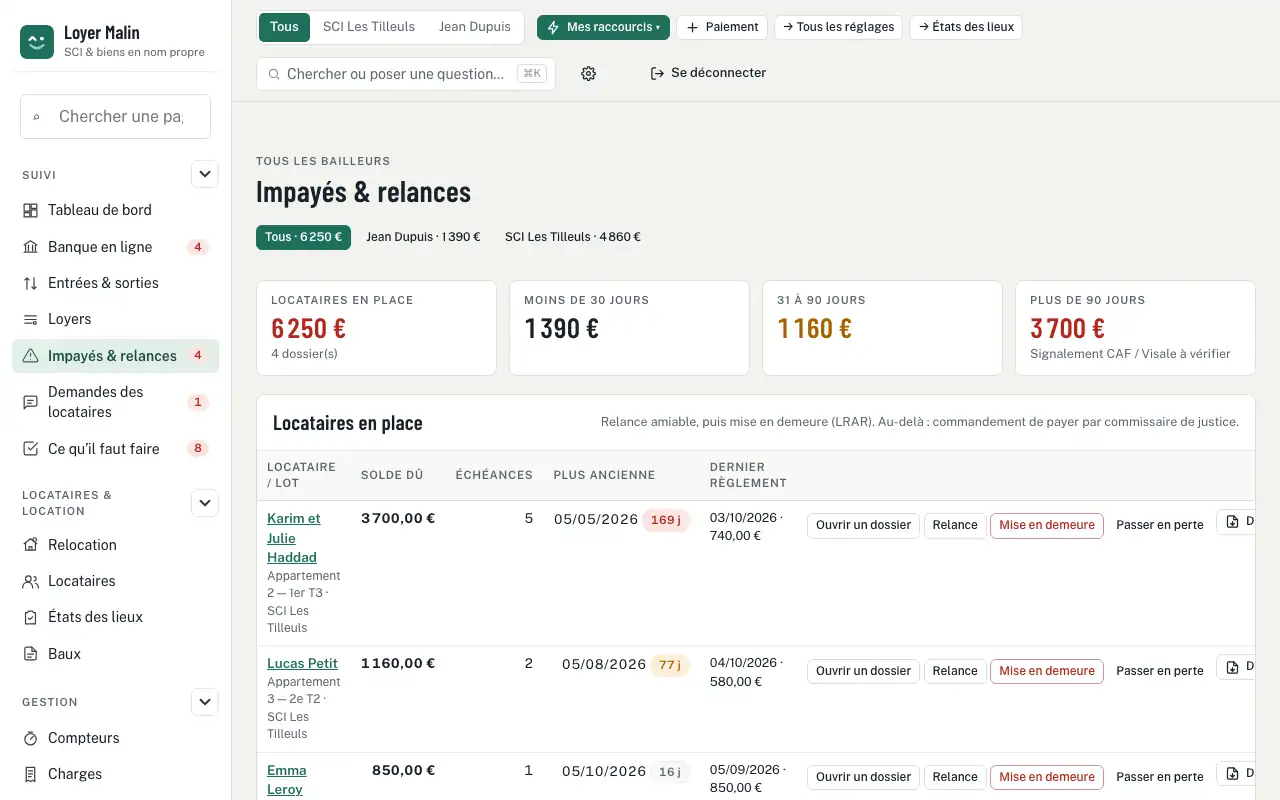1280x800 pixels.
Task: Click document download icon in Lucas Petit row
Action: point(1233,667)
